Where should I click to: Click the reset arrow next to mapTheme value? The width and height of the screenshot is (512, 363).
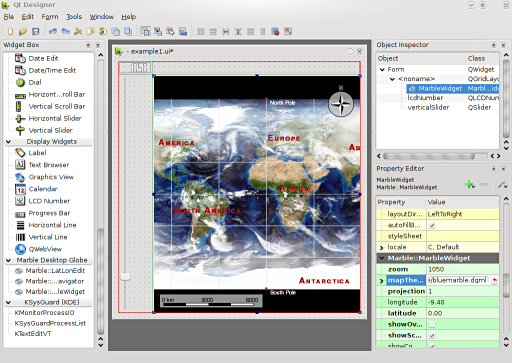pyautogui.click(x=495, y=281)
